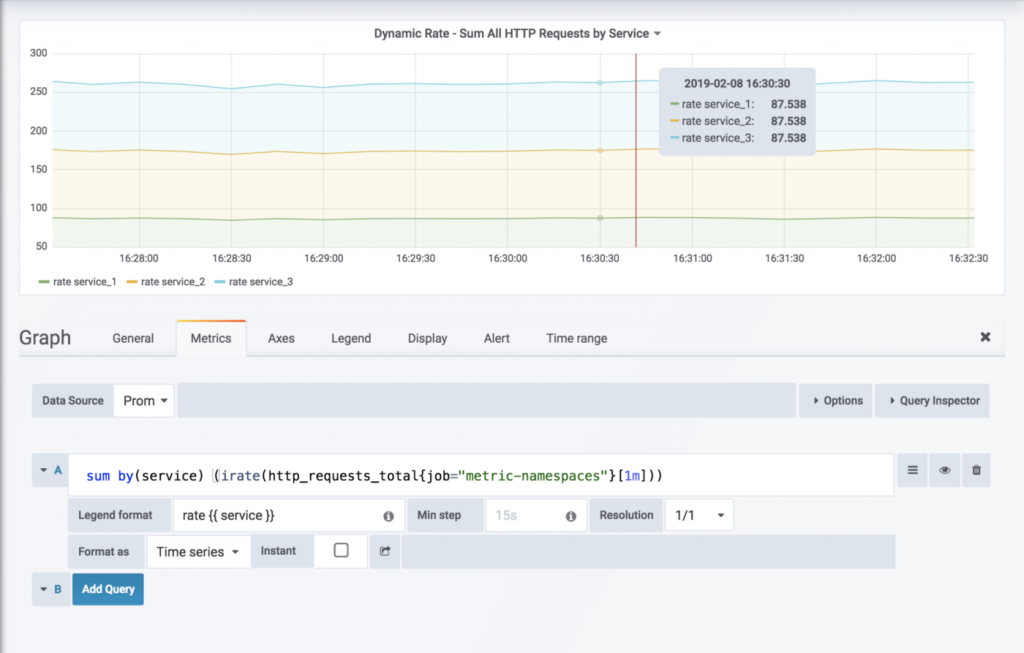Enable the Instant checkbox
This screenshot has width=1024, height=653.
click(x=341, y=551)
